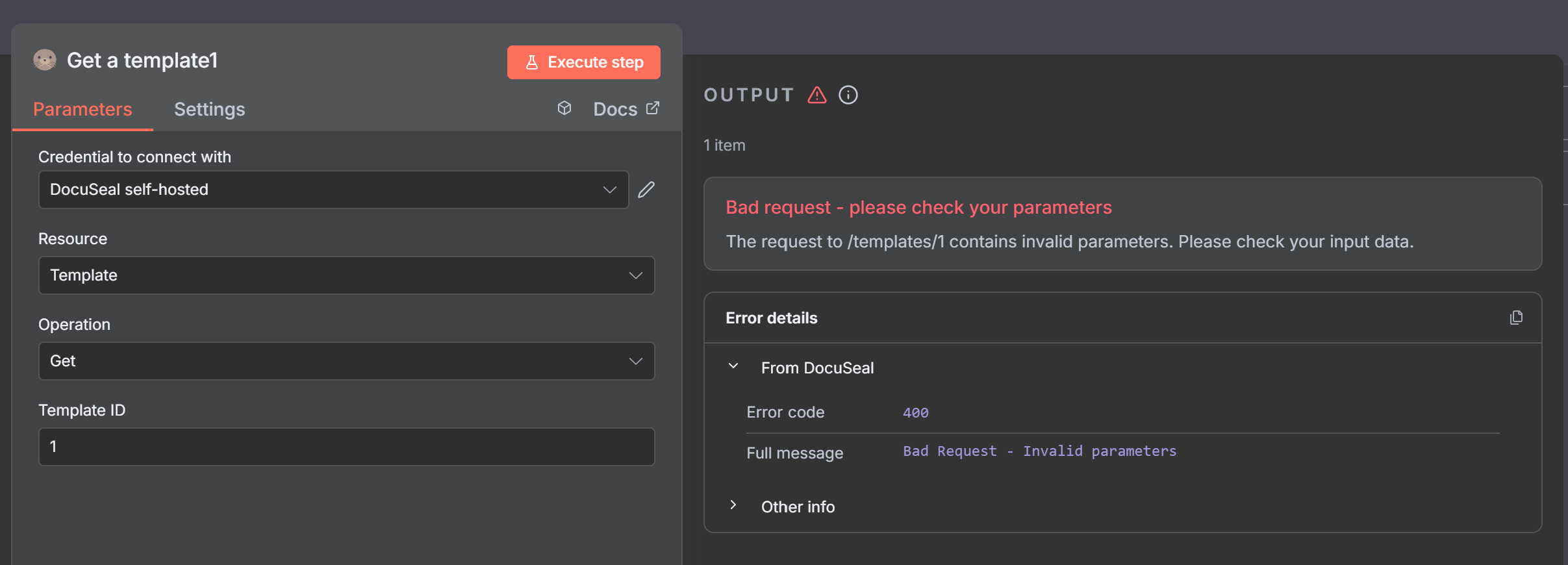
Task: Click the 'Template ID' field label
Action: pos(82,410)
